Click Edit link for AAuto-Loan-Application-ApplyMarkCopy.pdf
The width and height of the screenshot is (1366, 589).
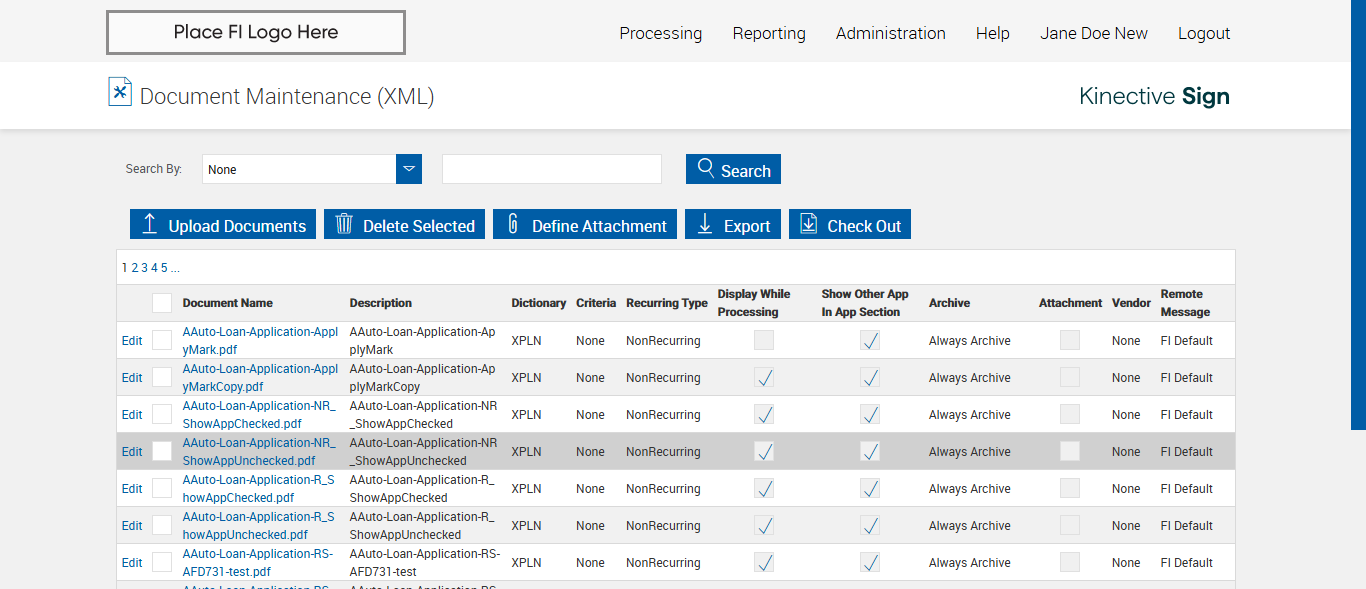[132, 378]
